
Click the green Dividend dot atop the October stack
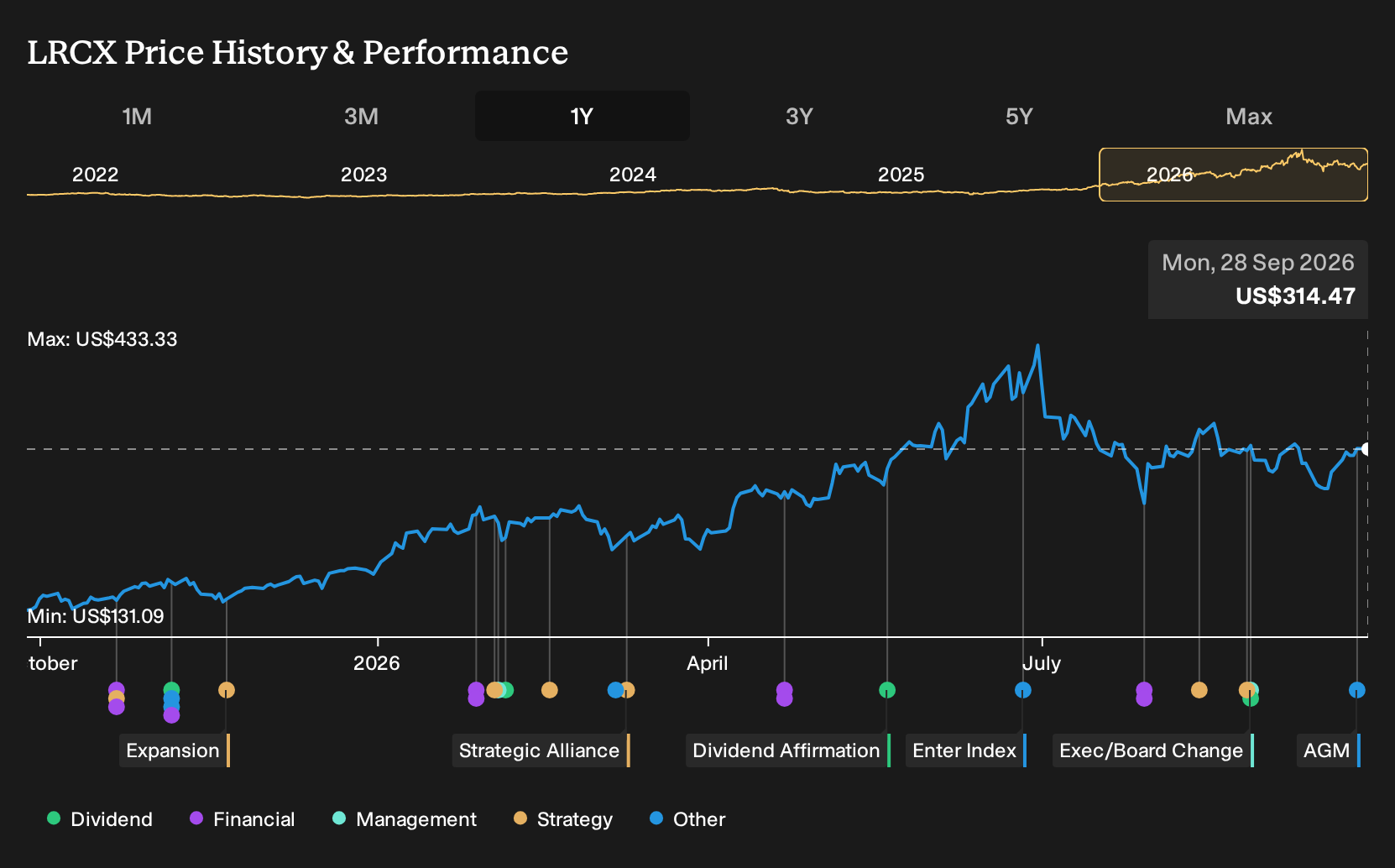(x=171, y=690)
